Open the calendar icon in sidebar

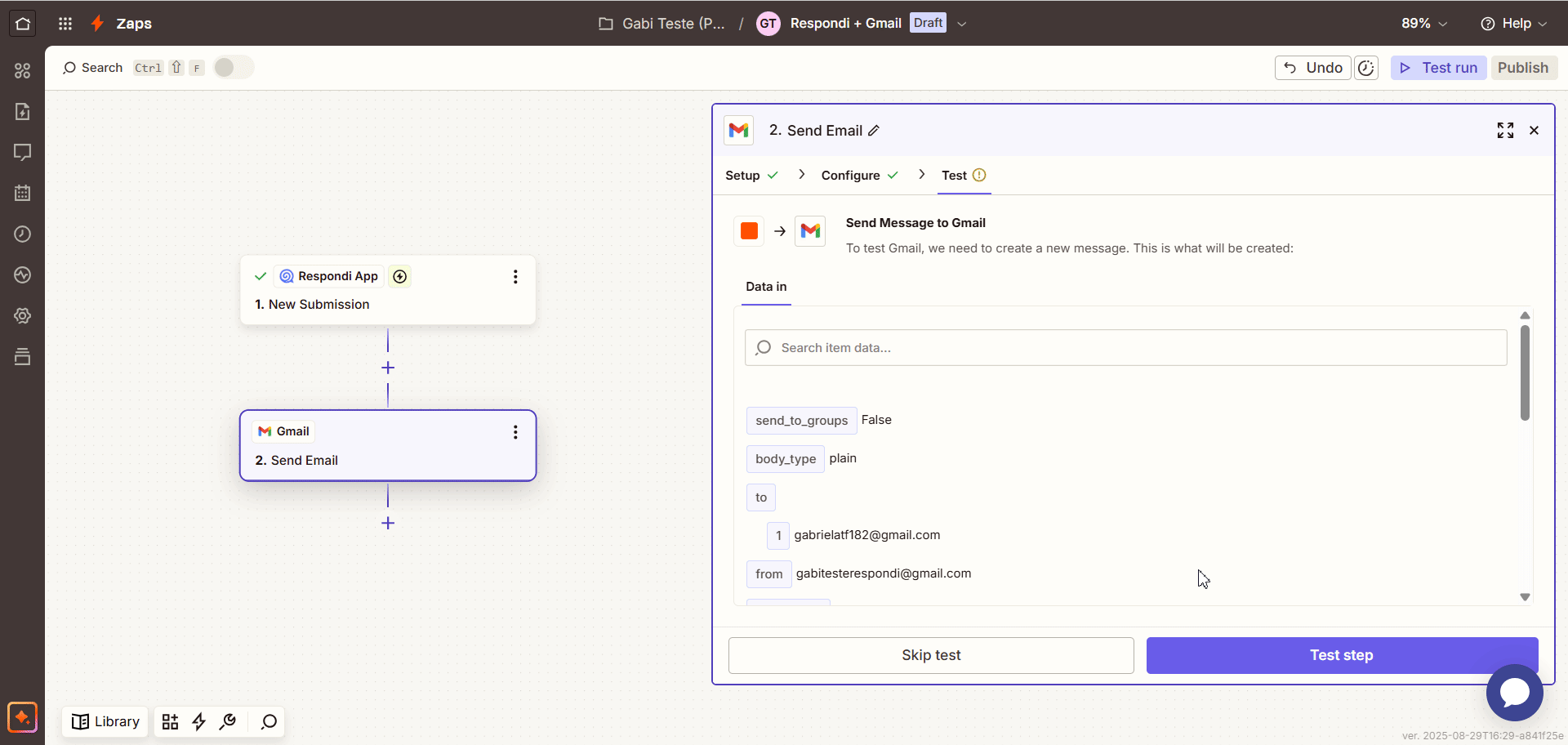click(x=23, y=194)
